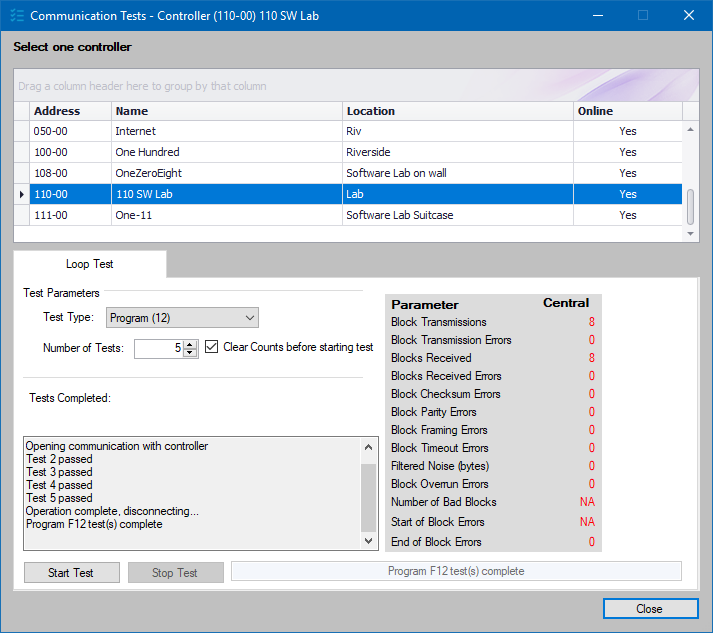Click the row indicator arrow for 110-00
713x633 pixels.
coord(22,194)
